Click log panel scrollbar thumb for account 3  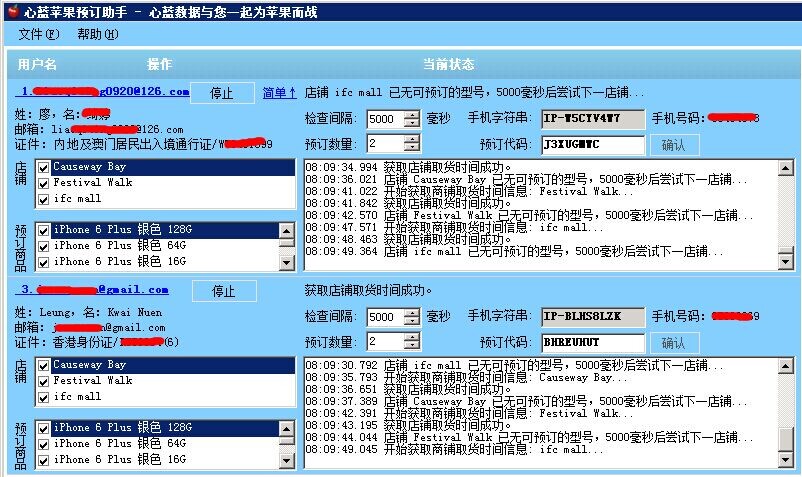(x=785, y=440)
